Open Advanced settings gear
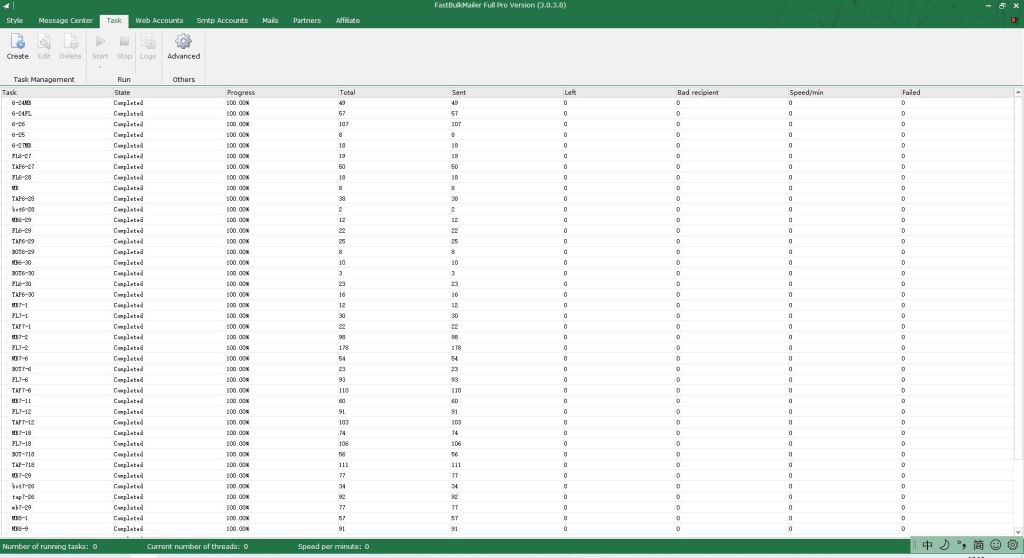Screen dimensions: 1024x558 [183, 45]
